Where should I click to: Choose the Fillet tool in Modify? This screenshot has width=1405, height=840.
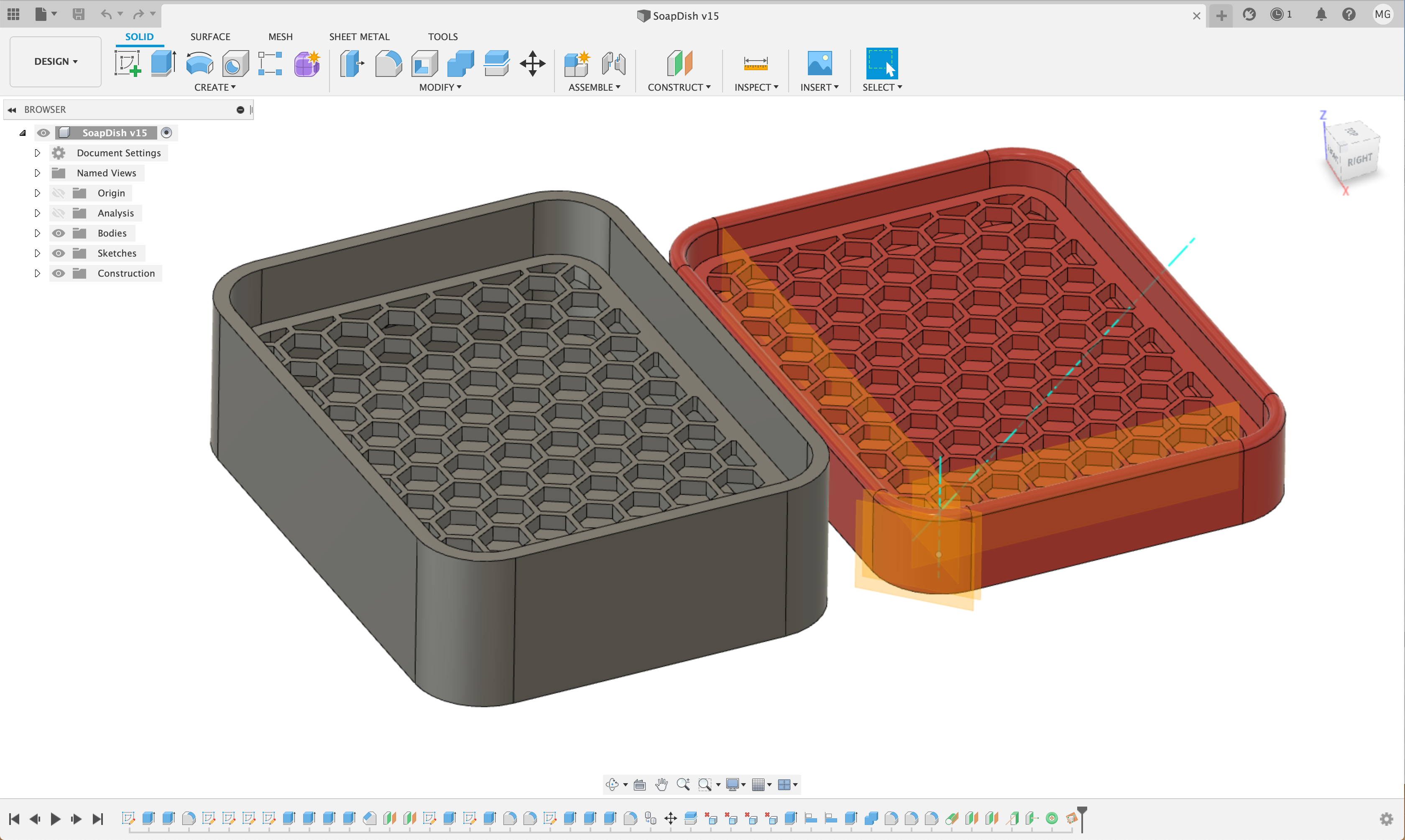click(x=388, y=63)
